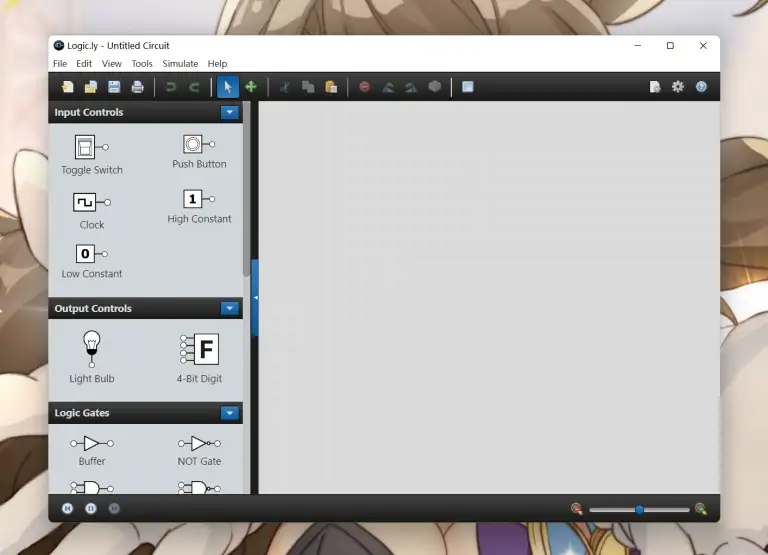The image size is (768, 555).
Task: Pause the simulation with the pause button
Action: point(91,508)
